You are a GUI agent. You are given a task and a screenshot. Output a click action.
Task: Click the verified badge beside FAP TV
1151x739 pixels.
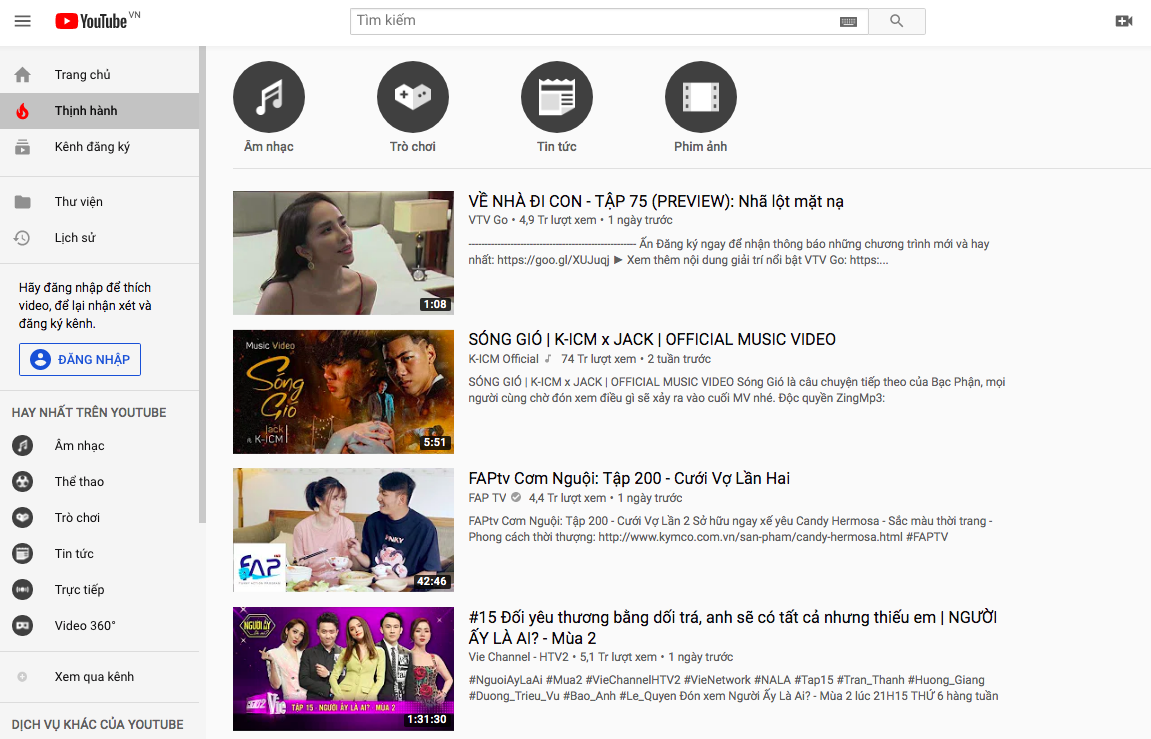[516, 498]
